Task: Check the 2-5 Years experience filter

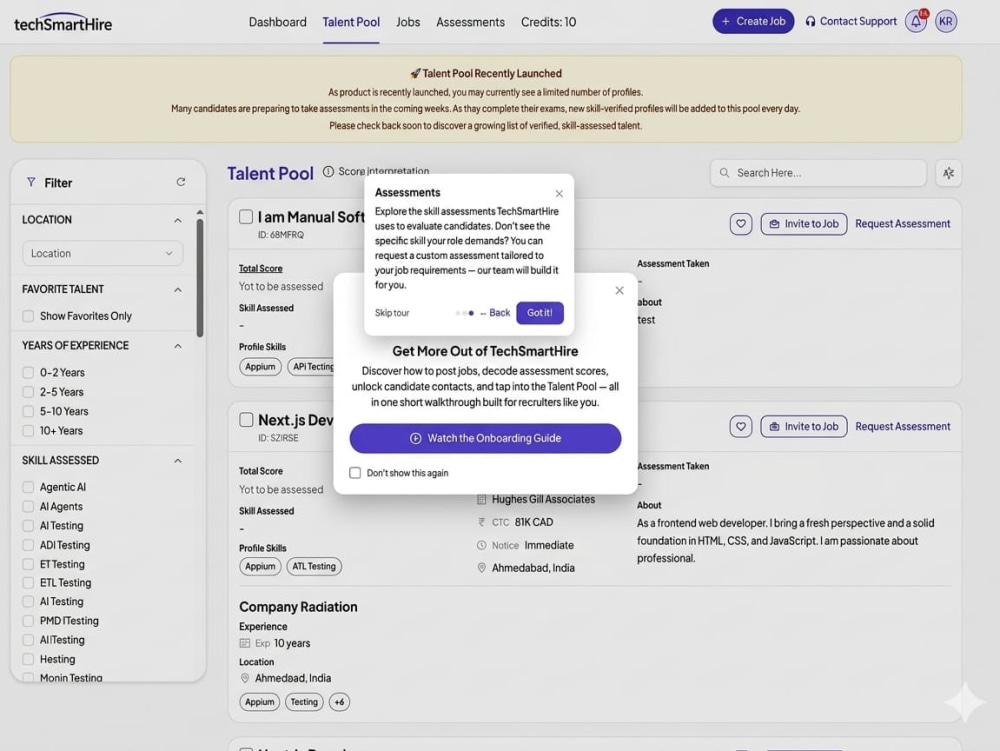Action: click(28, 392)
